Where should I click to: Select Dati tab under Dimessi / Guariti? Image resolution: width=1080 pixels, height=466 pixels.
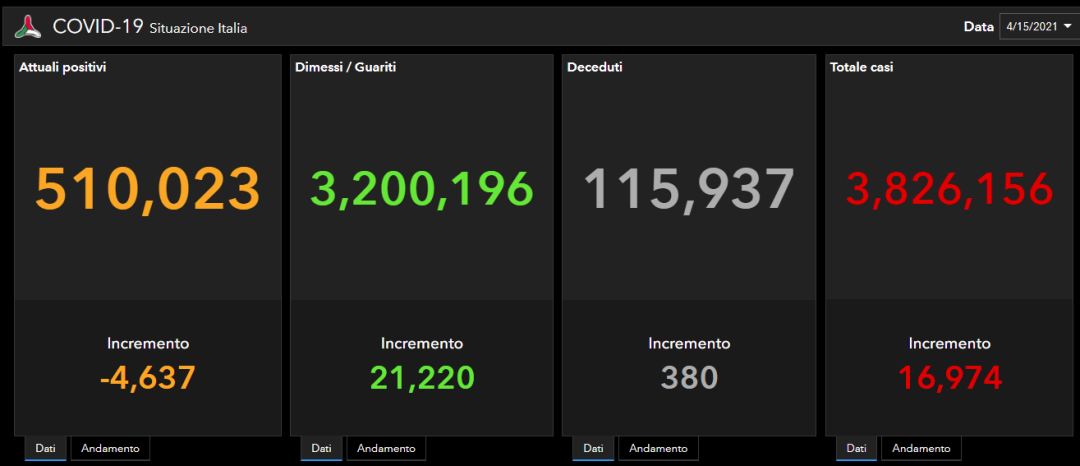click(x=321, y=448)
